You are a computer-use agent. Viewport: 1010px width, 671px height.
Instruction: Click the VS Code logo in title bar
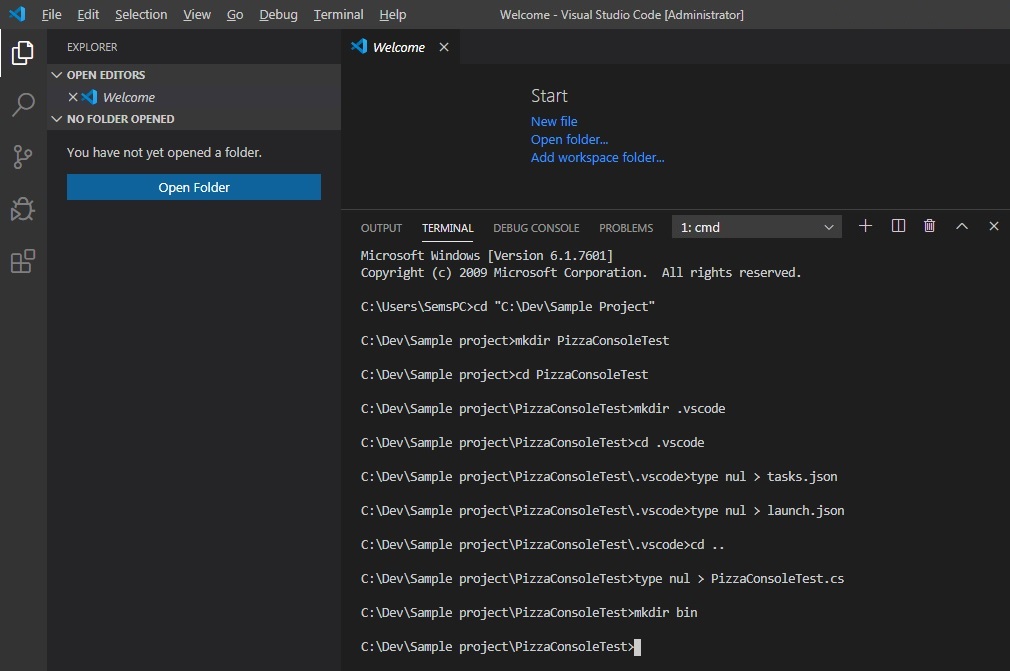point(17,14)
